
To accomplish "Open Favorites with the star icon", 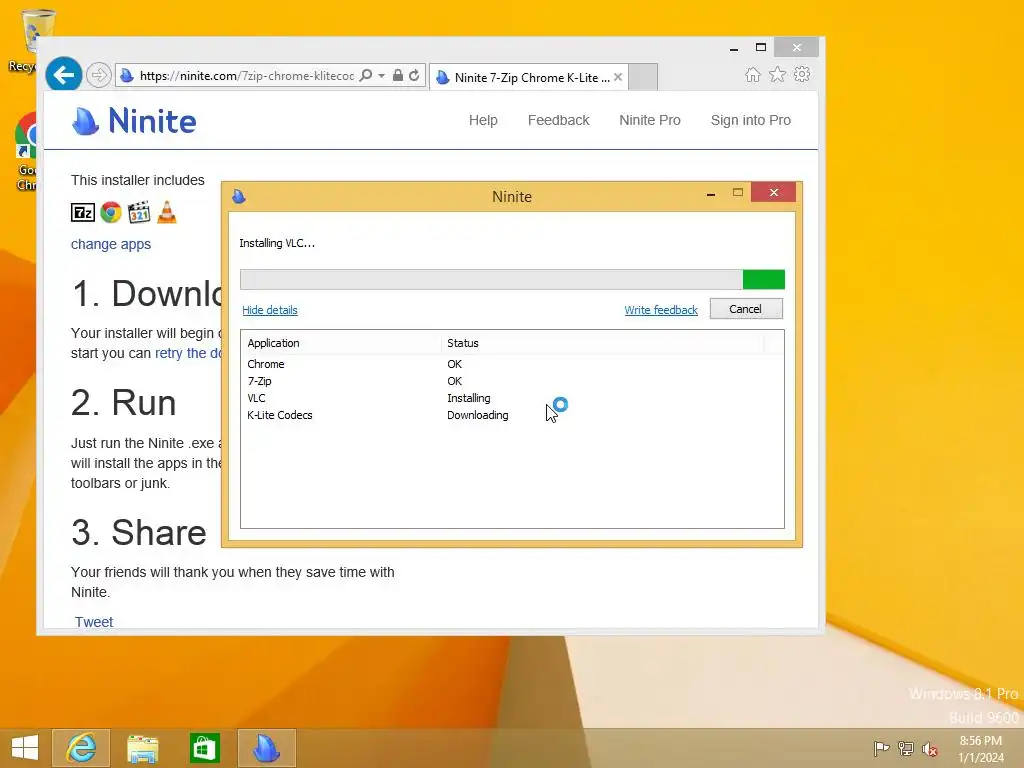I will 777,75.
